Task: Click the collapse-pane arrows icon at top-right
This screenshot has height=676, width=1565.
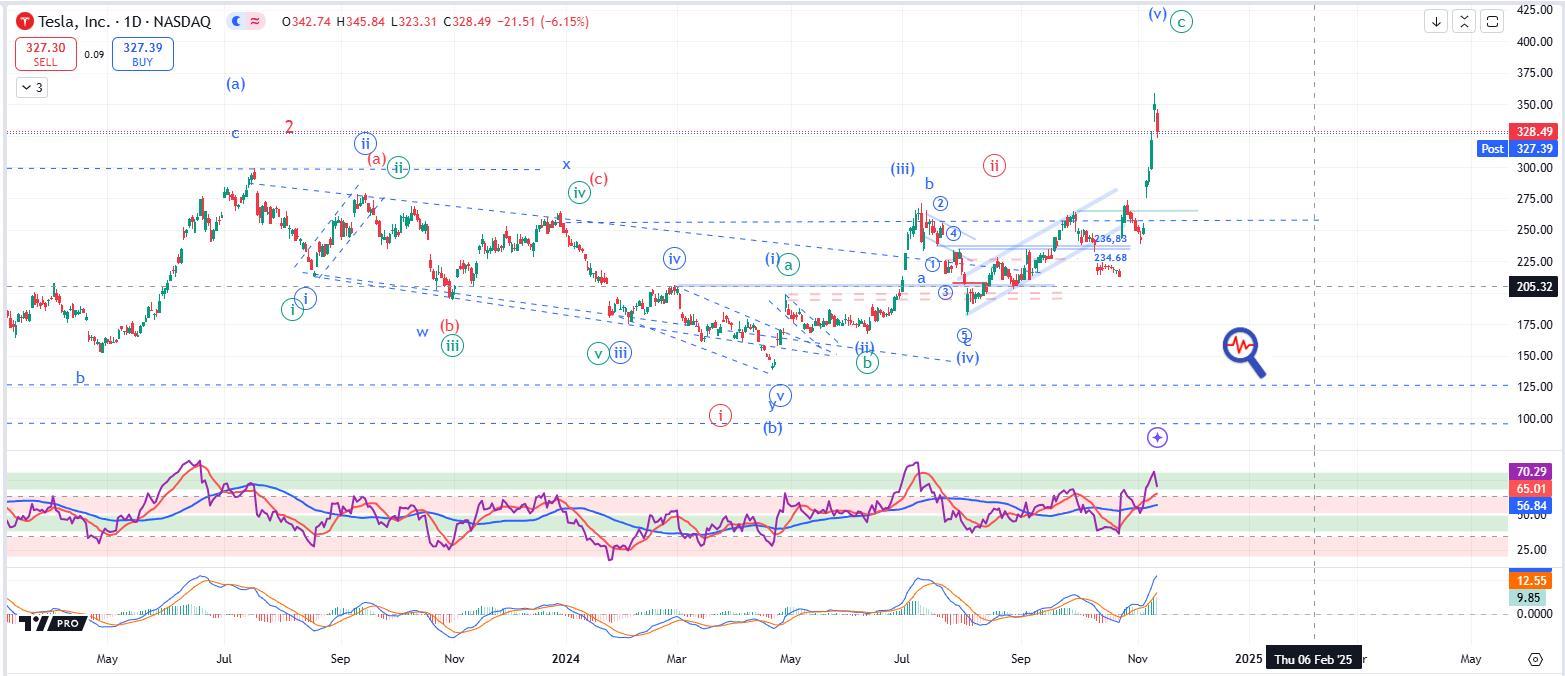Action: pos(1464,21)
